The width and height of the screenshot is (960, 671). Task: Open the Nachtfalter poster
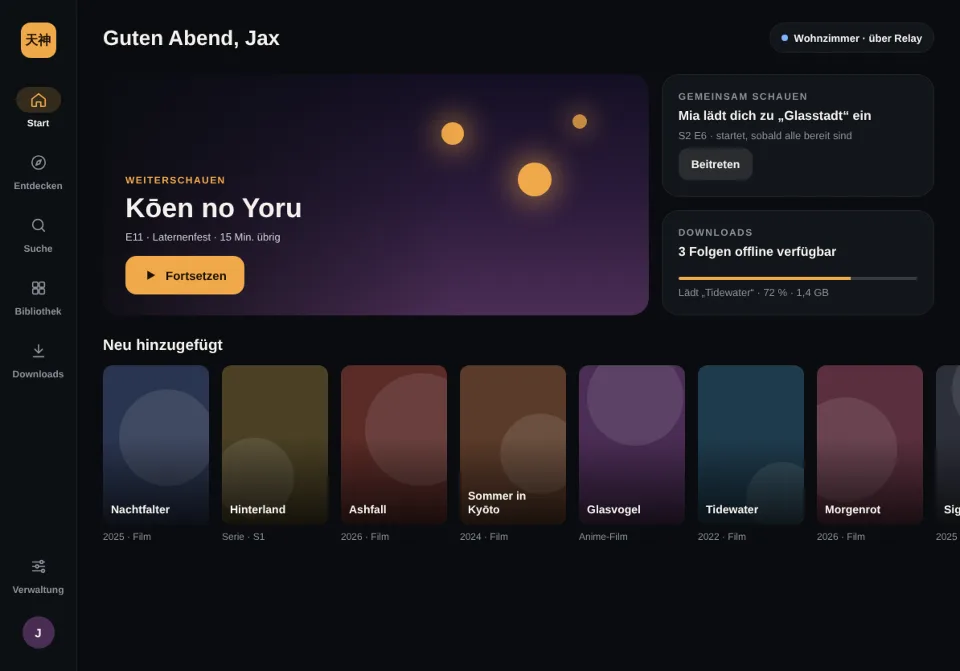156,444
